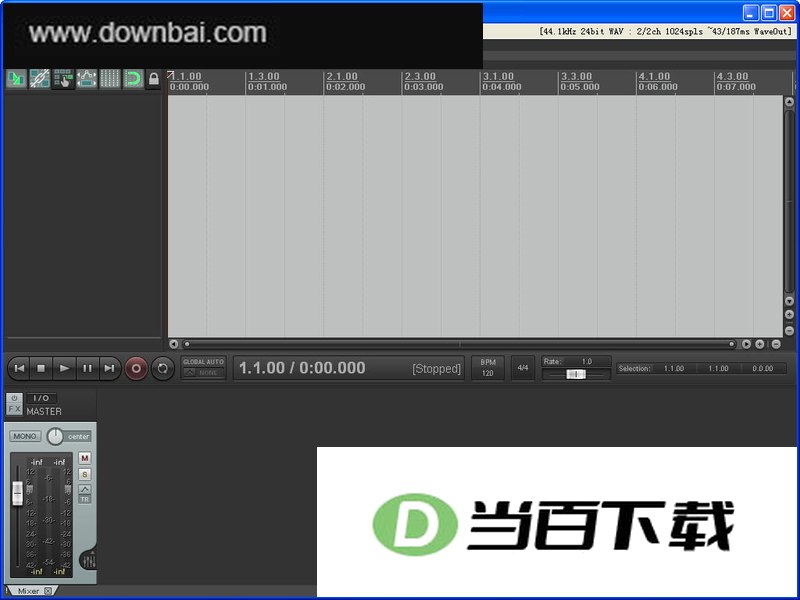This screenshot has height=600, width=800.
Task: Select the Mixer docker tab
Action: click(28, 591)
